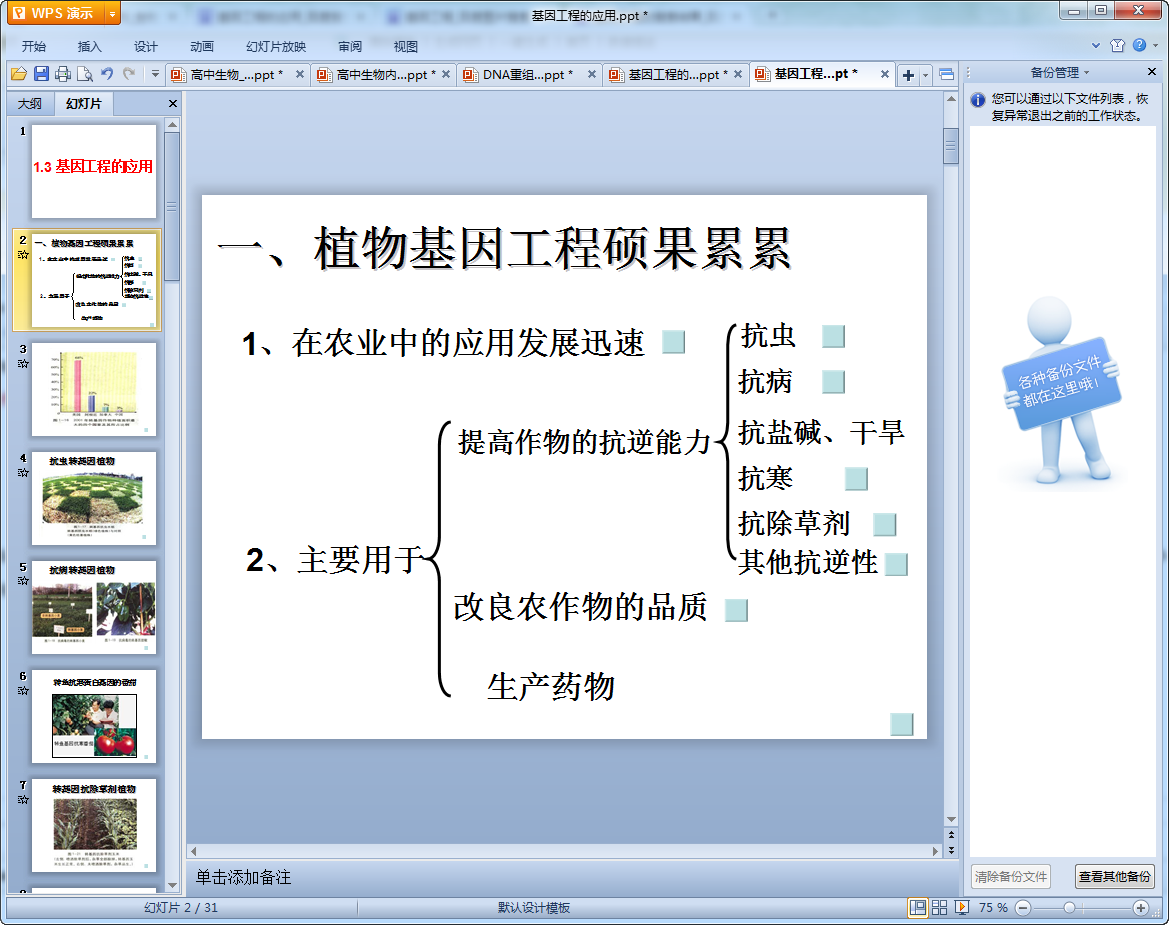Image resolution: width=1169 pixels, height=925 pixels.
Task: Close the 备份管理 backup panel
Action: point(1152,72)
